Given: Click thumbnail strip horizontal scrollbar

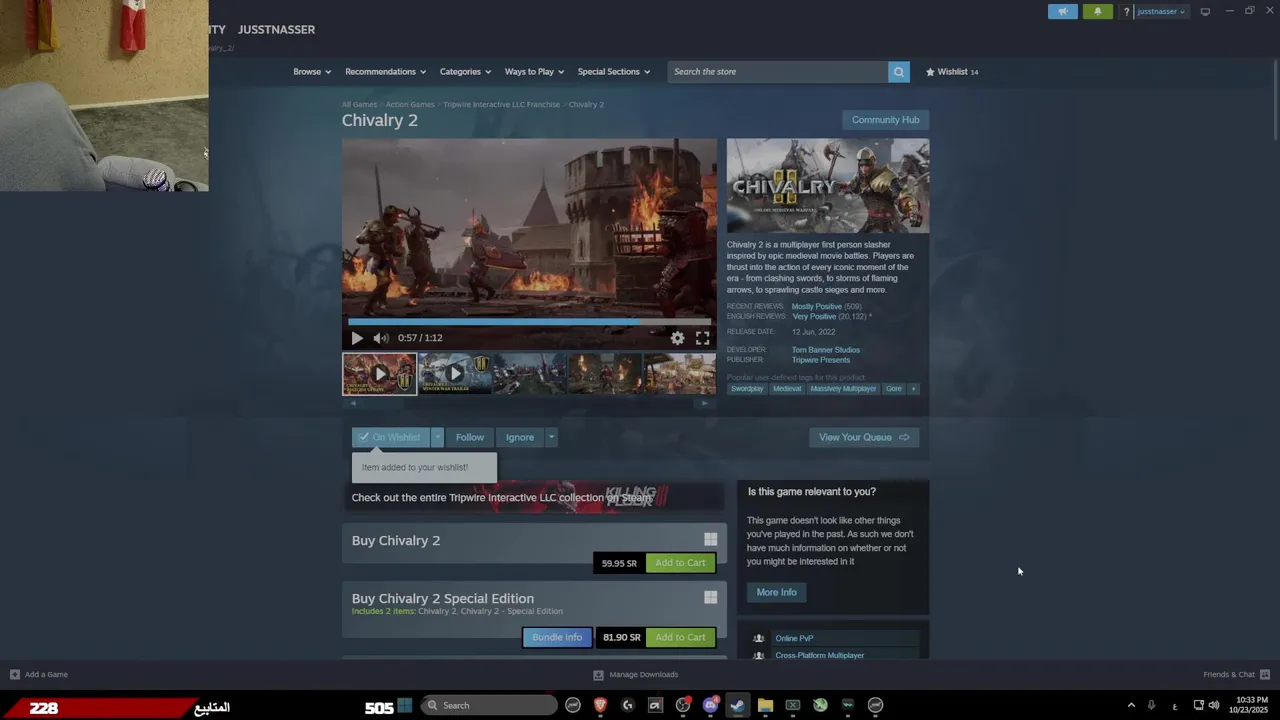Looking at the screenshot, I should [x=529, y=403].
